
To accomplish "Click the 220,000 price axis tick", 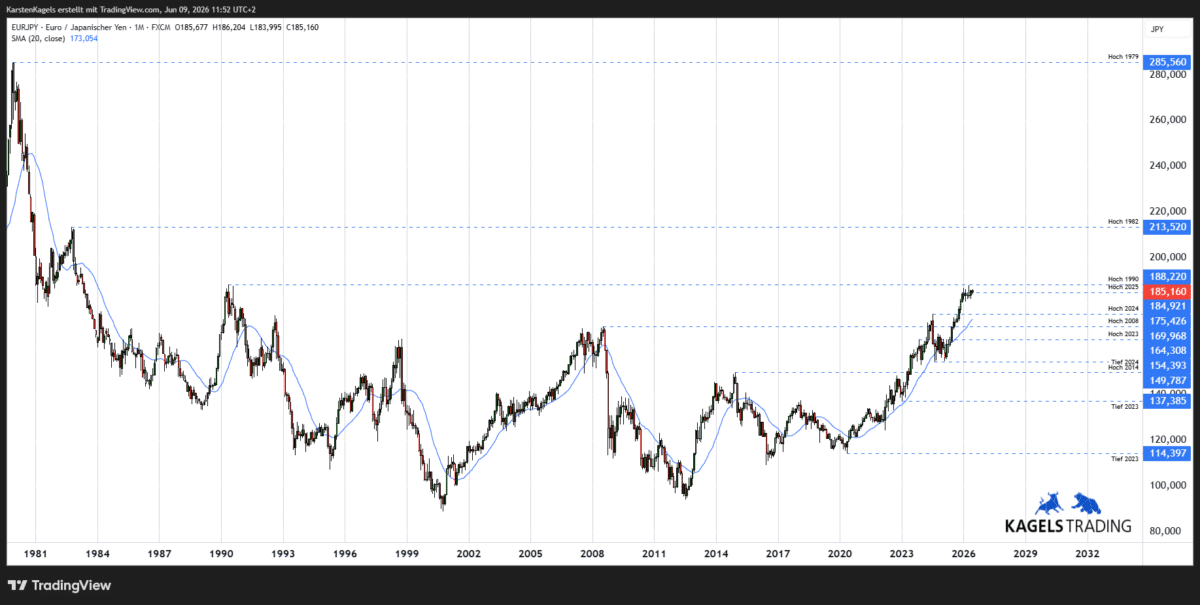I will [1167, 211].
